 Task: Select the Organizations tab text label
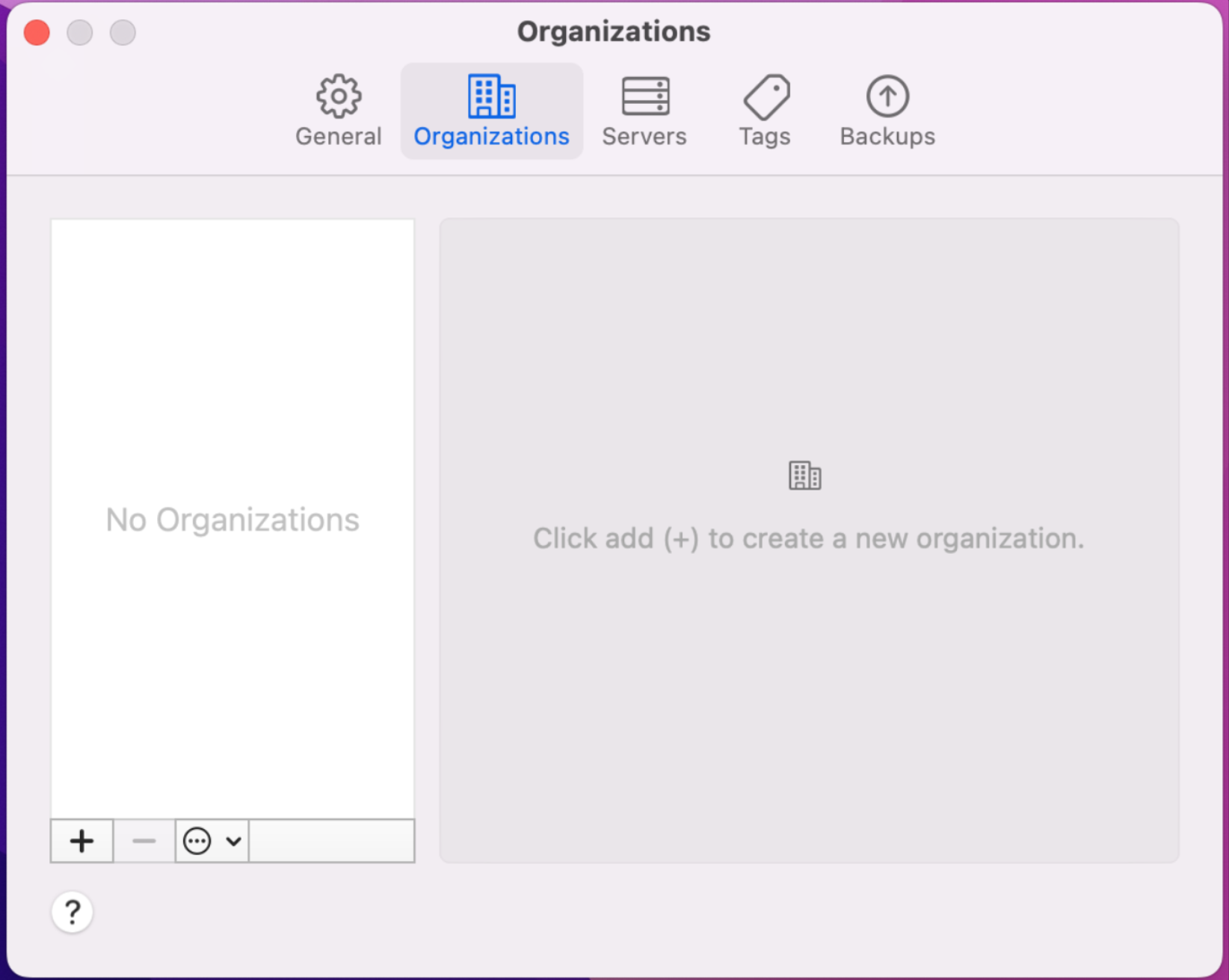coord(491,136)
